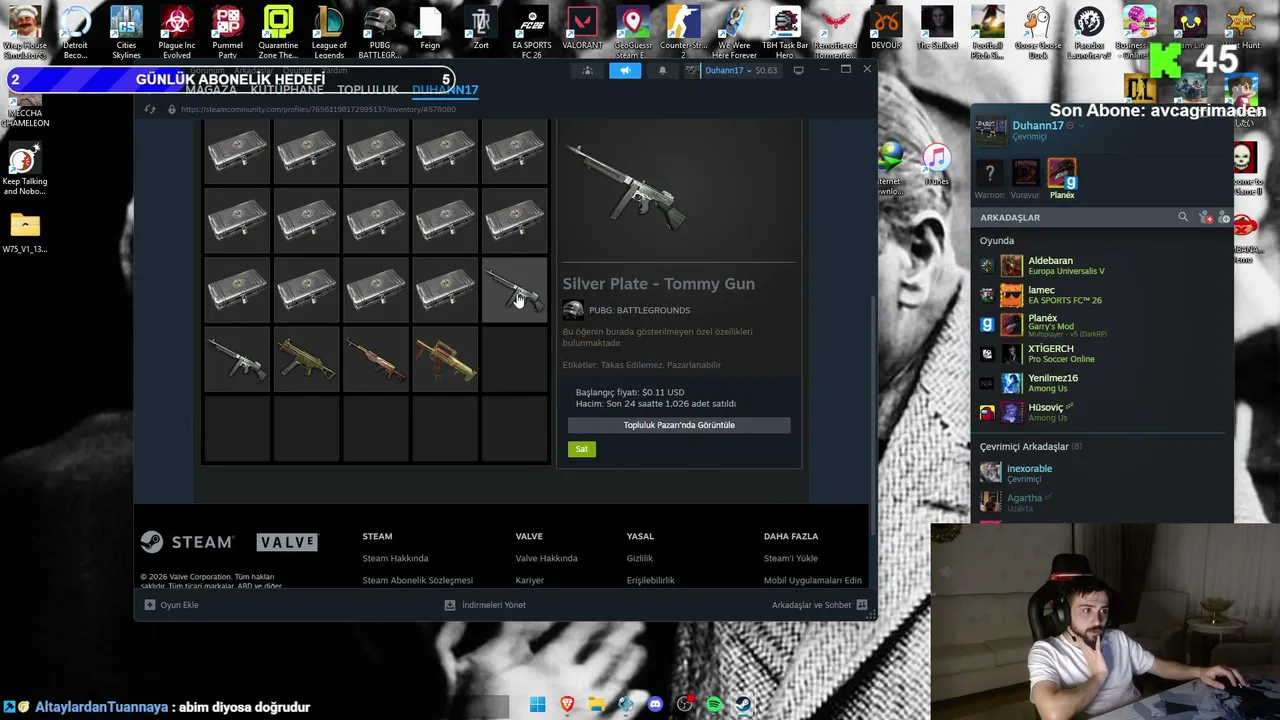This screenshot has height=720, width=1280.
Task: Select the Pummel Party desktop icon
Action: point(227,31)
